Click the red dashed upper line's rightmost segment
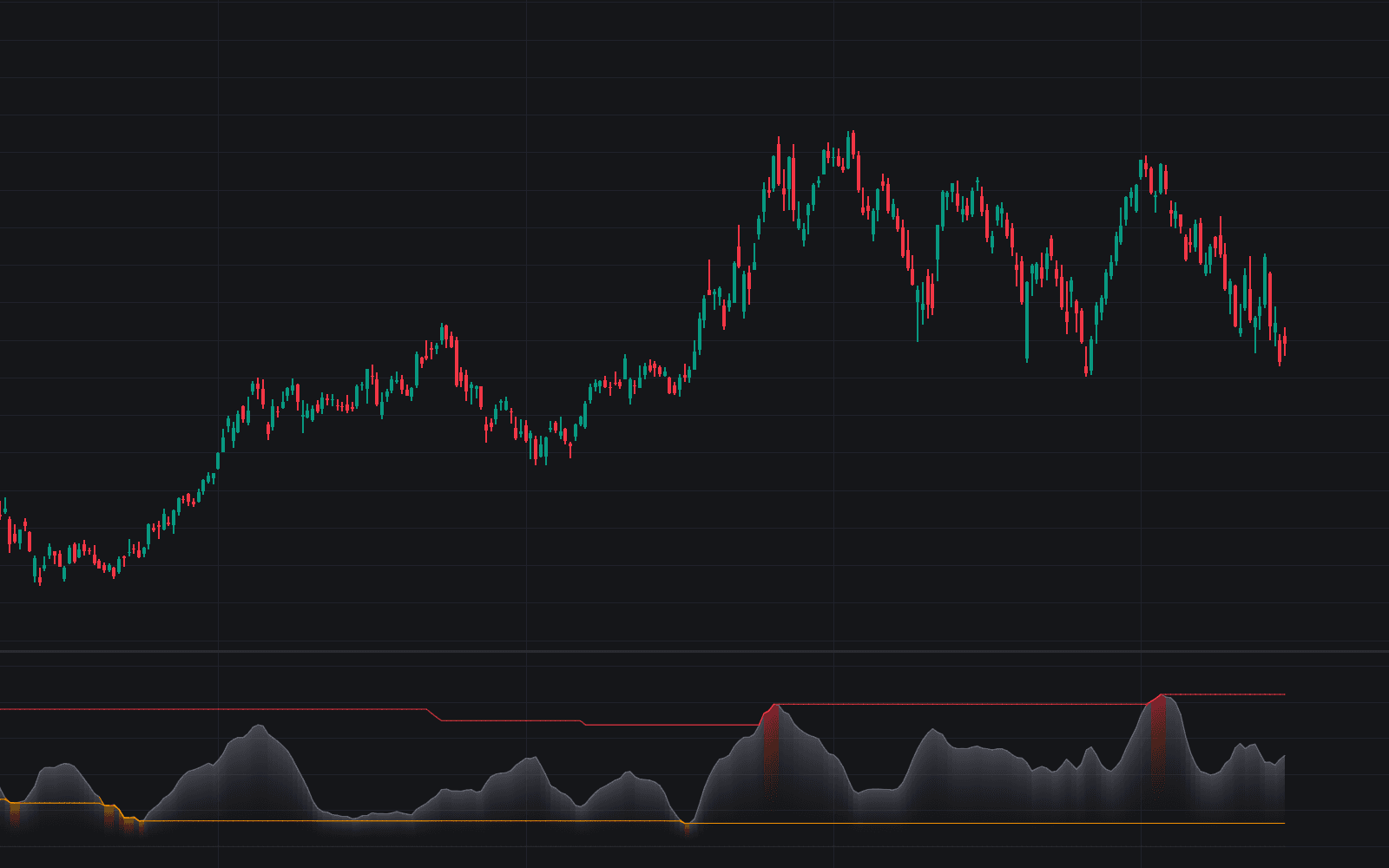This screenshot has height=868, width=1389. (1223, 694)
